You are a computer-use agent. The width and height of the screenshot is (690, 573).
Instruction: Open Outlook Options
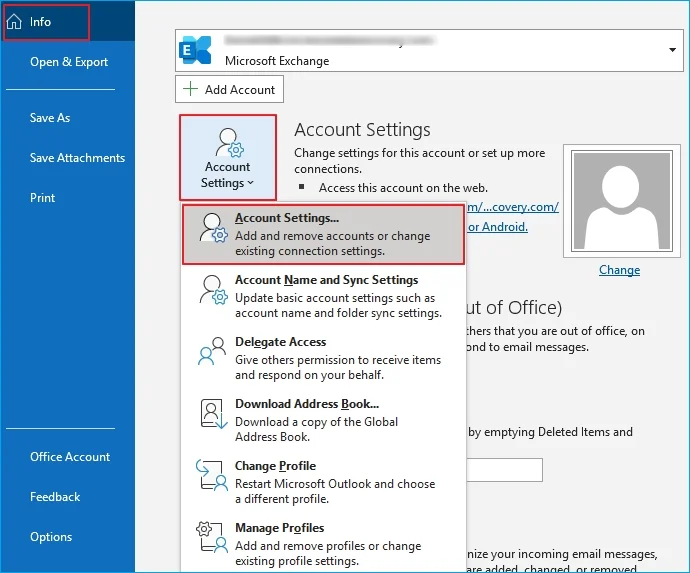[51, 537]
